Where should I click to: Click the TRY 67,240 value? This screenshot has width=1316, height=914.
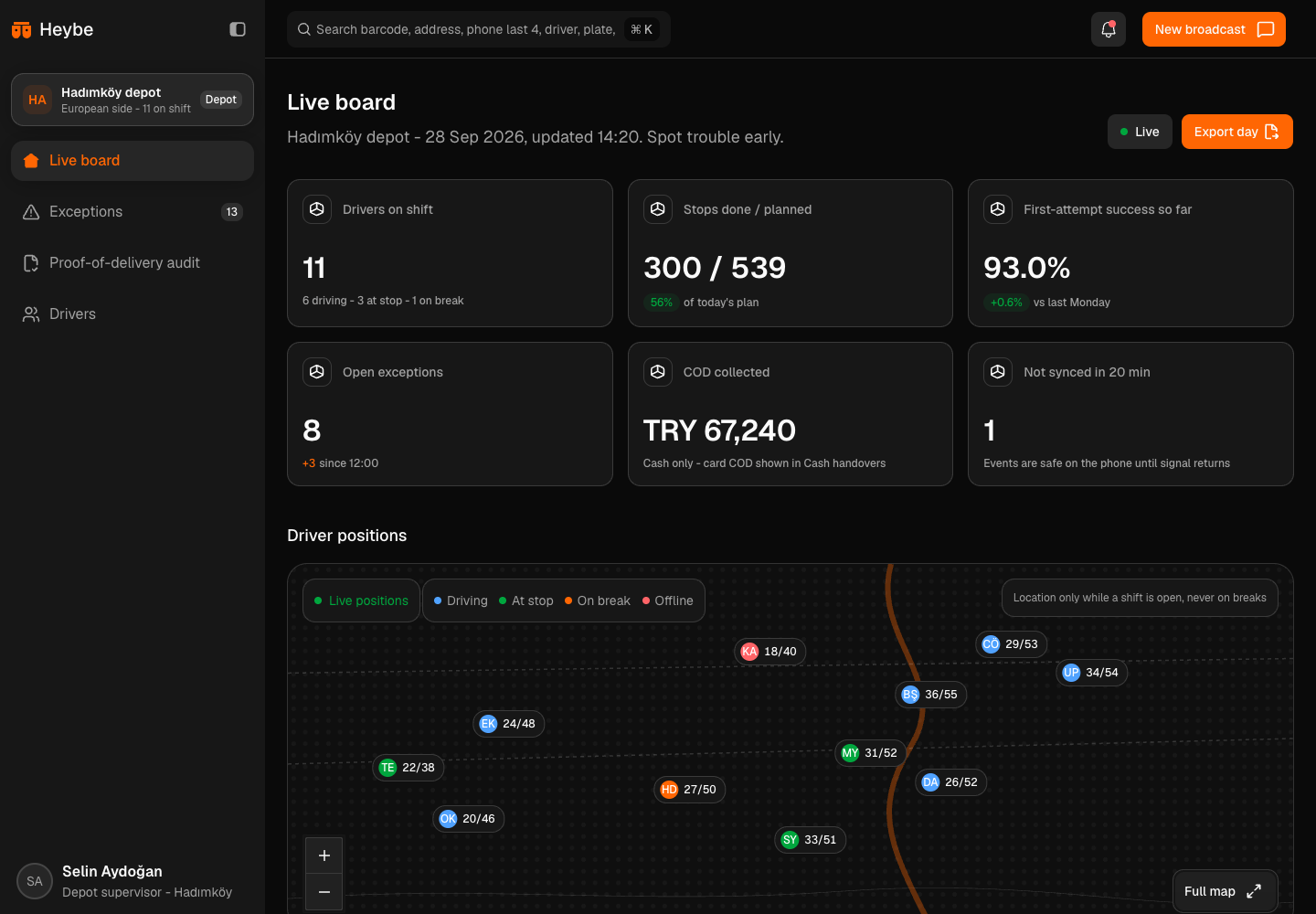pyautogui.click(x=719, y=430)
